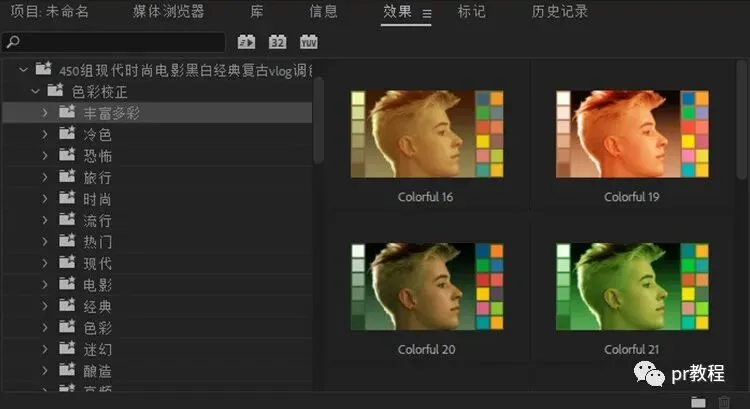This screenshot has height=409, width=750.
Task: Open the 信息 tab
Action: pyautogui.click(x=323, y=11)
